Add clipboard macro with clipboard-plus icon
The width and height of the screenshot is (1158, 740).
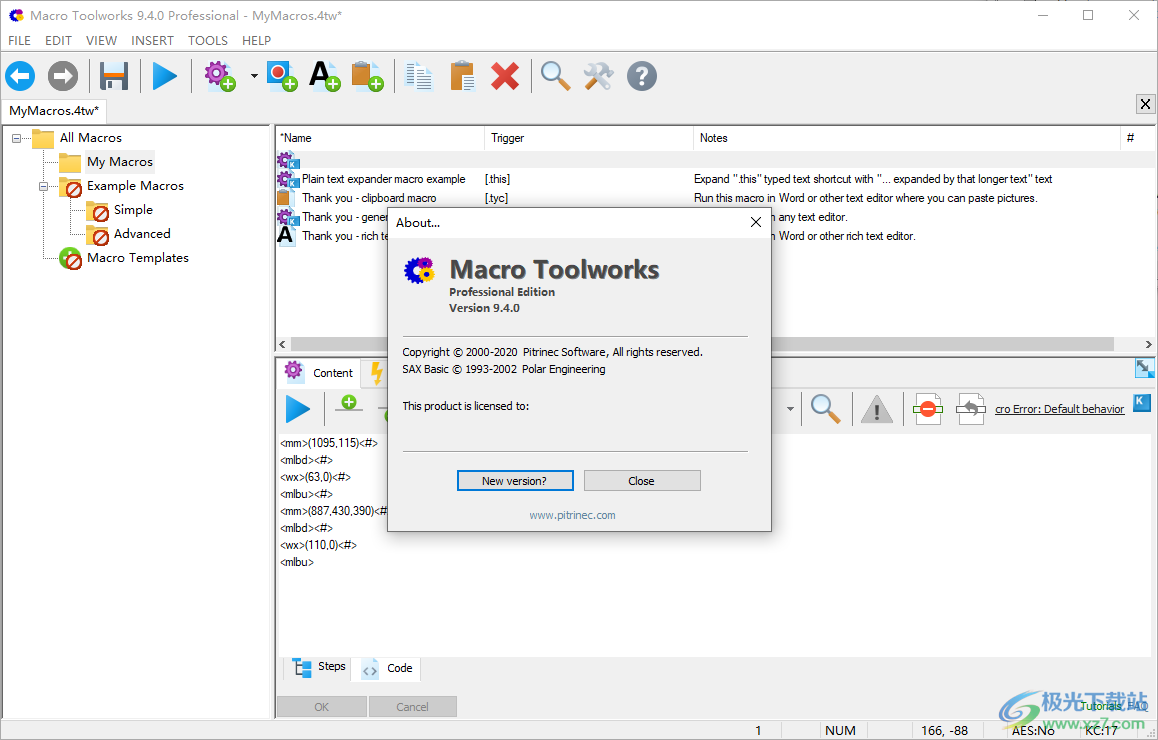point(367,76)
